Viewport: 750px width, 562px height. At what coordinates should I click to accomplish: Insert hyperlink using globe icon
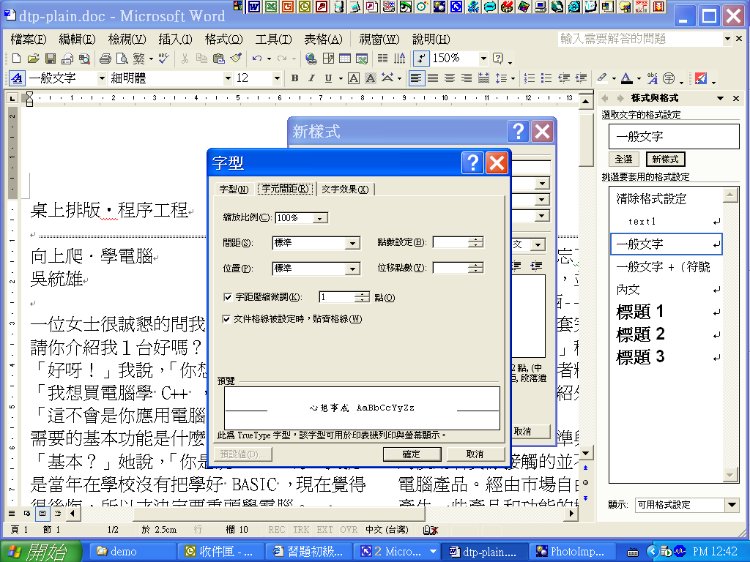tap(311, 59)
